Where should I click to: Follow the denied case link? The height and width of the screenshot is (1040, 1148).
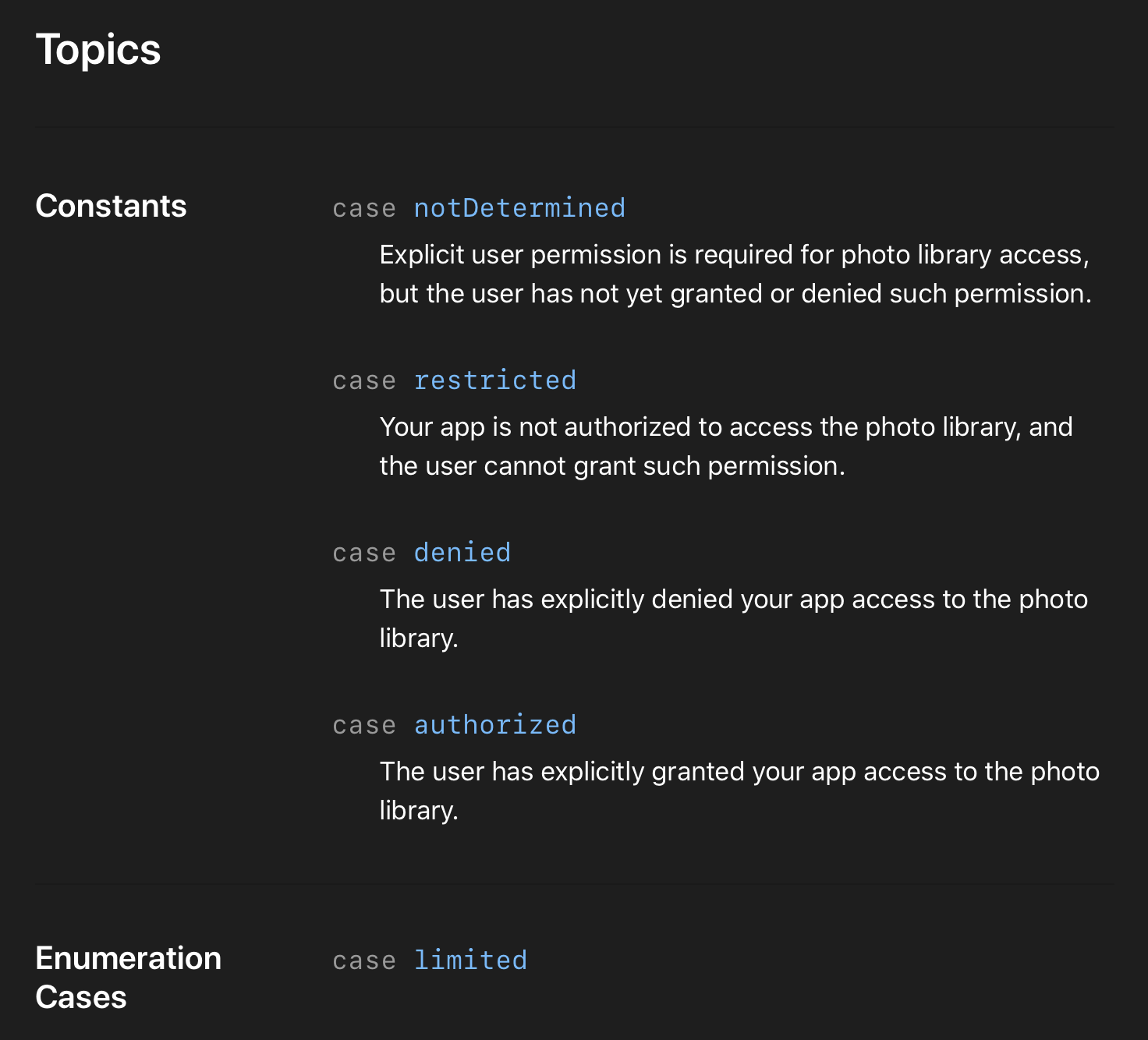pos(462,553)
